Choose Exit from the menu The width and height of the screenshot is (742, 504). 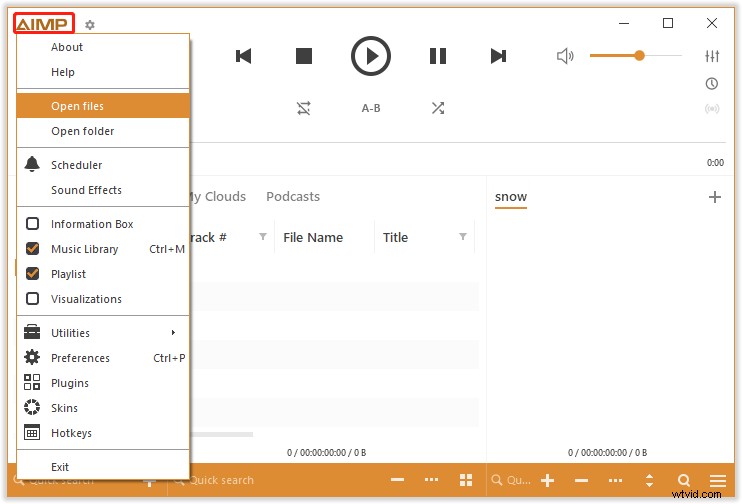(103, 467)
